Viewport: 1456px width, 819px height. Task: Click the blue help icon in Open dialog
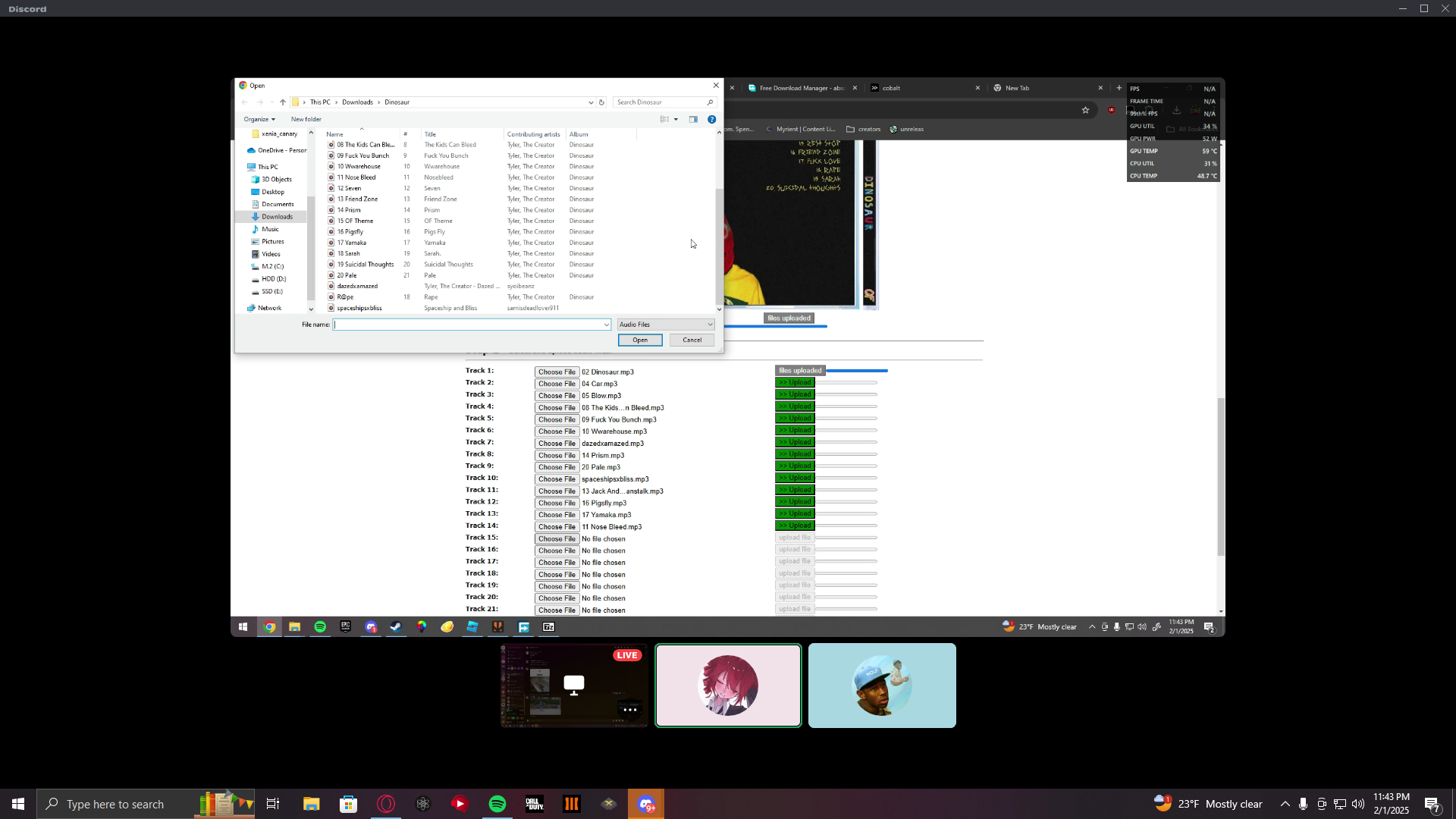point(711,119)
